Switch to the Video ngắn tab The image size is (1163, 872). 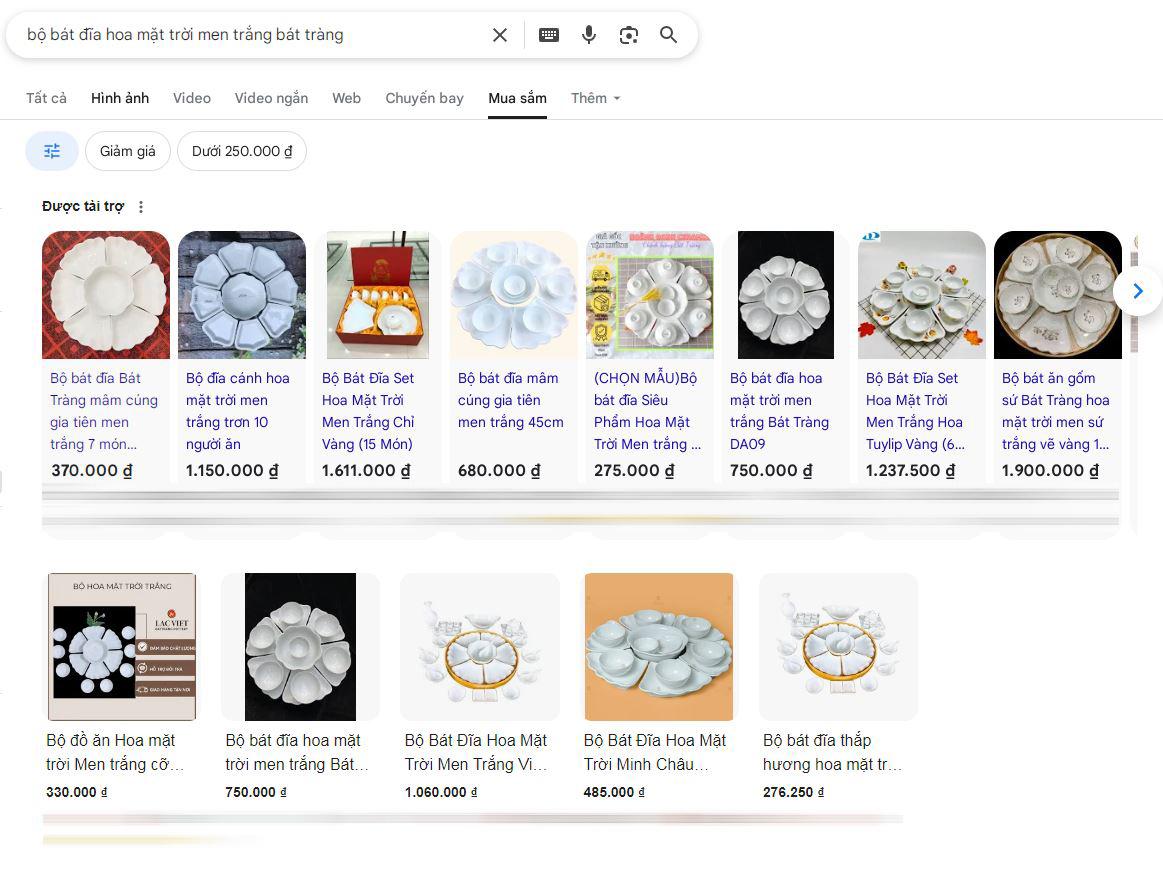[271, 98]
